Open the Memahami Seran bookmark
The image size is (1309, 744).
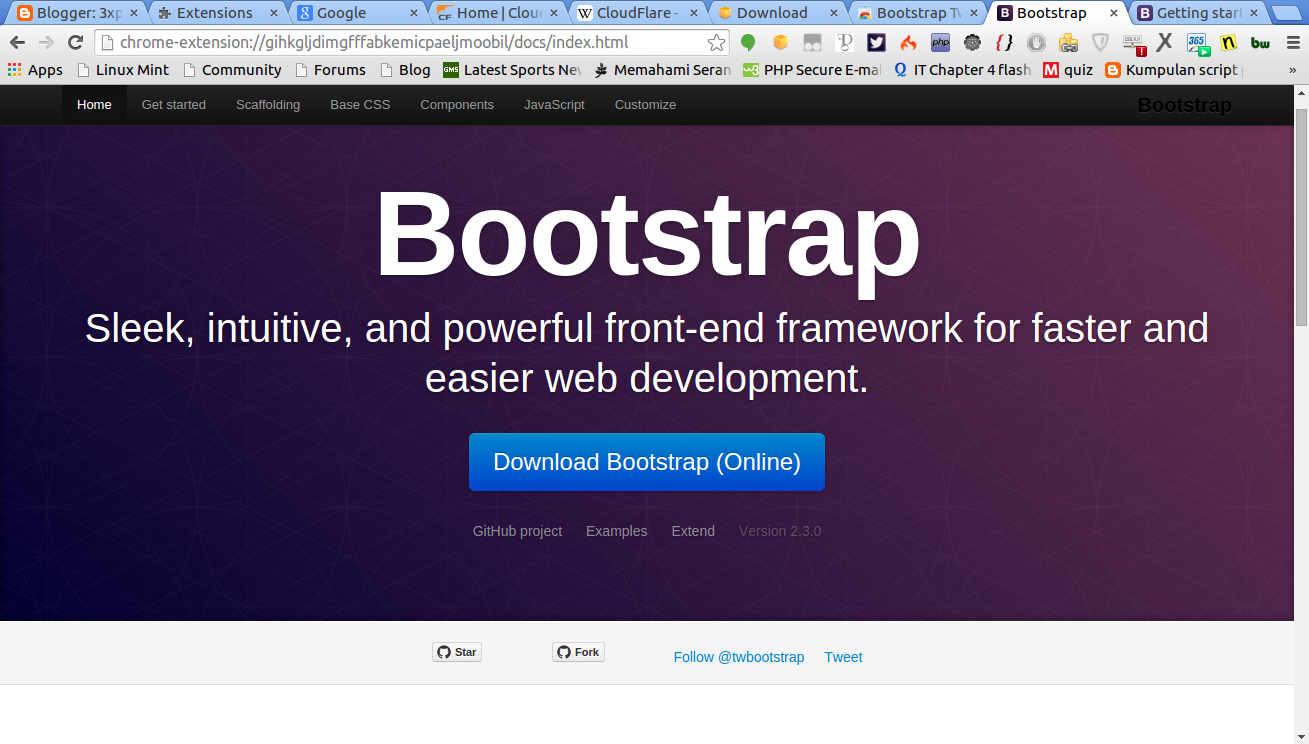point(662,70)
